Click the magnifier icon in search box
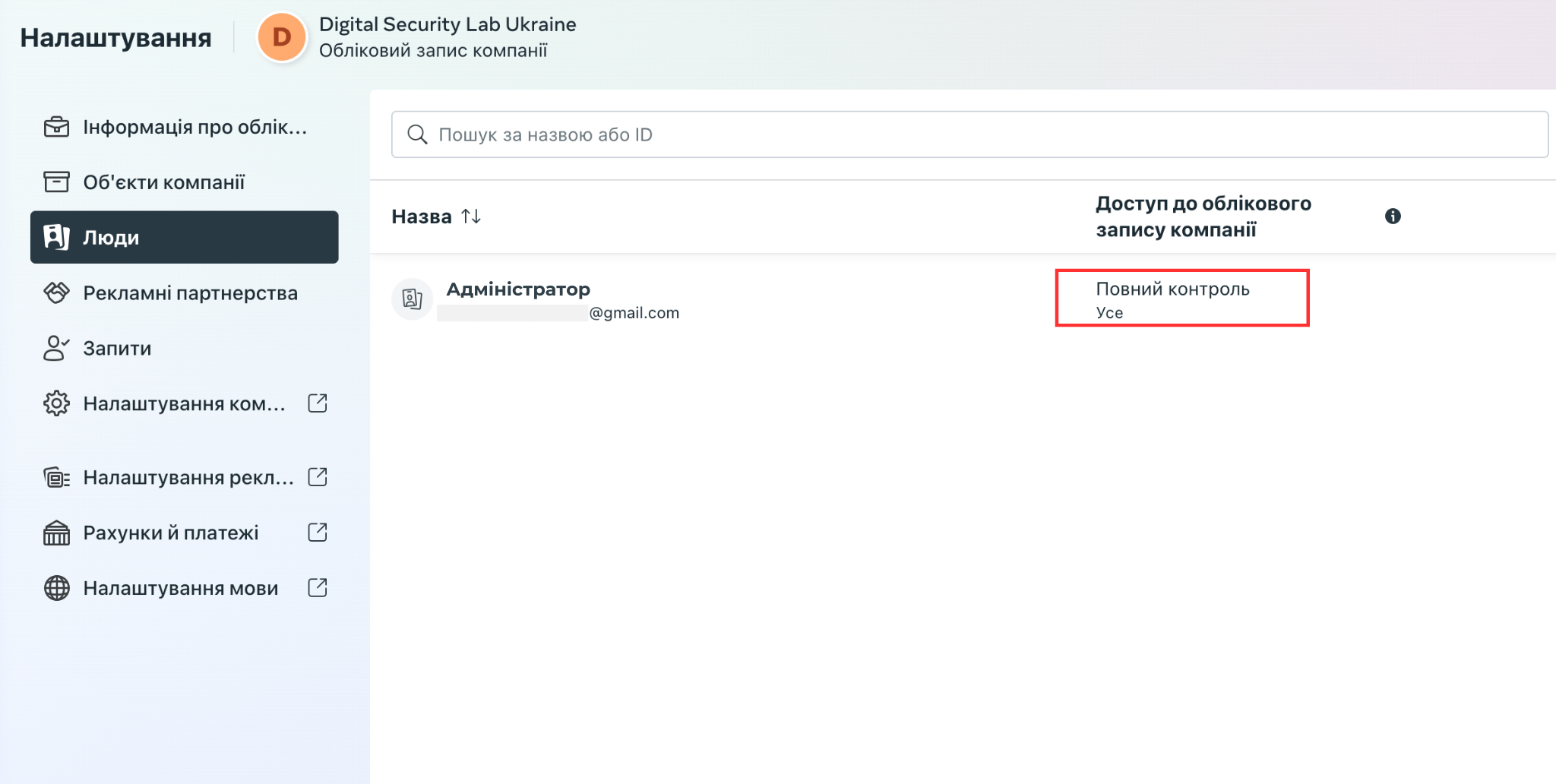The height and width of the screenshot is (784, 1556). pos(417,134)
